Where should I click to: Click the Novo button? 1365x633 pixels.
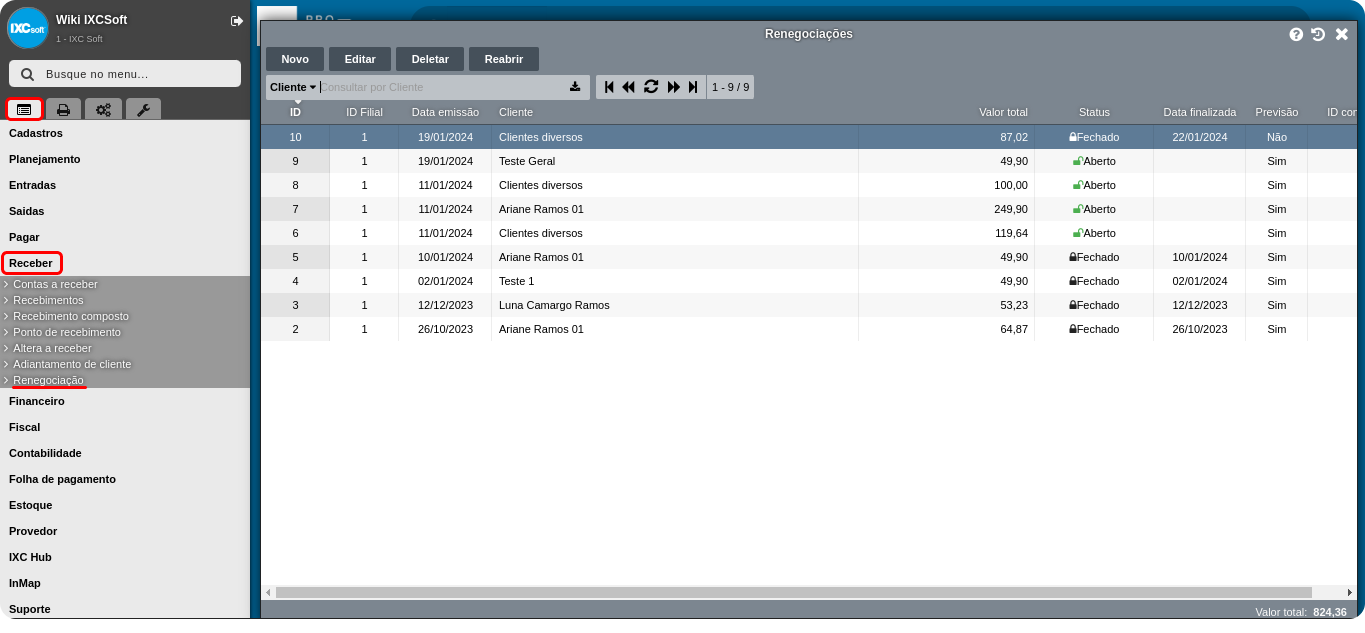295,59
